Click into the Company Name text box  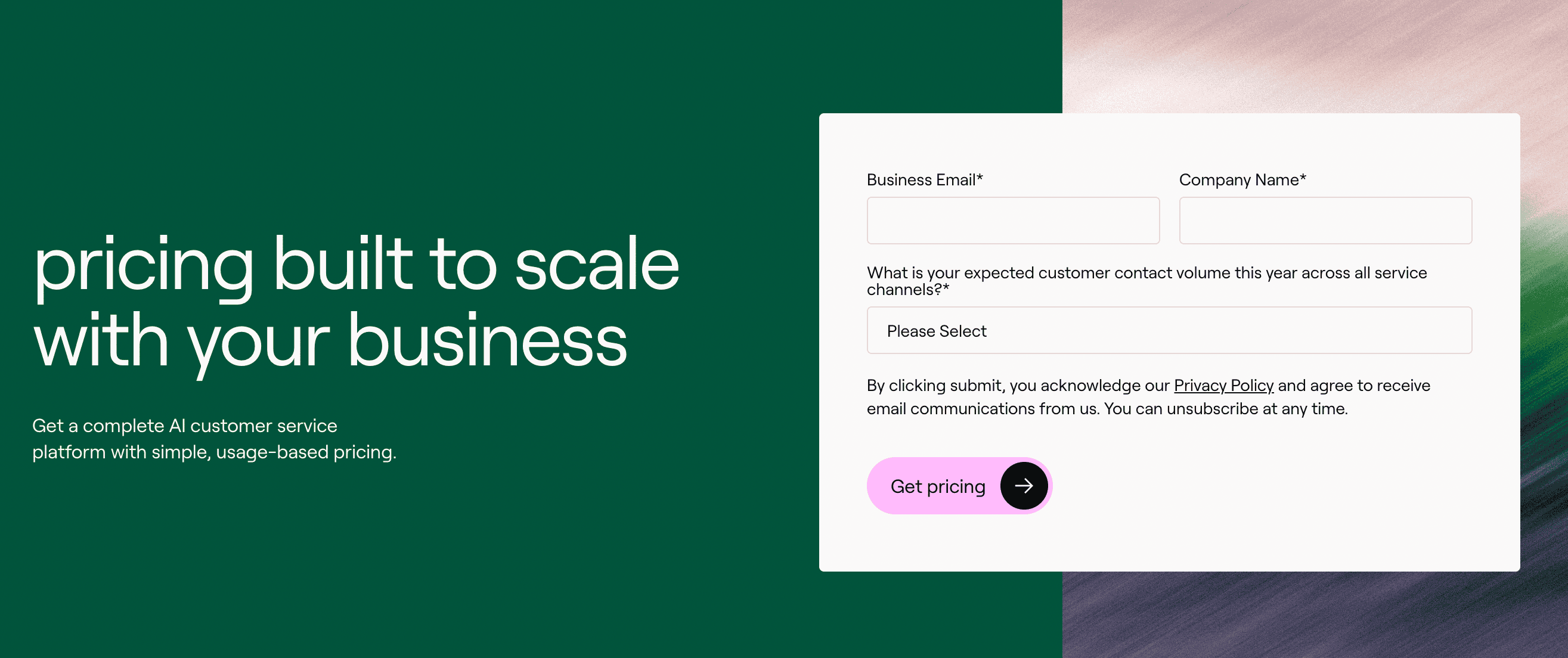[1325, 221]
